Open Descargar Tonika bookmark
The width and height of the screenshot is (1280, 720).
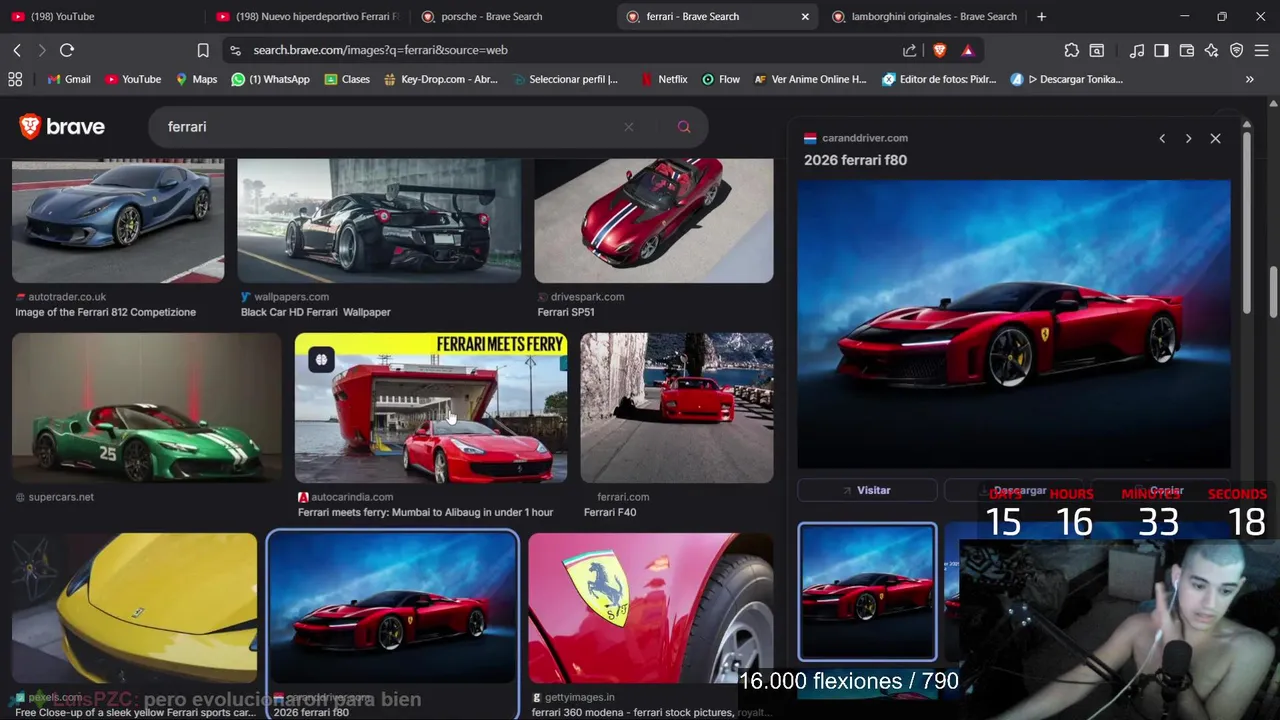[1067, 79]
